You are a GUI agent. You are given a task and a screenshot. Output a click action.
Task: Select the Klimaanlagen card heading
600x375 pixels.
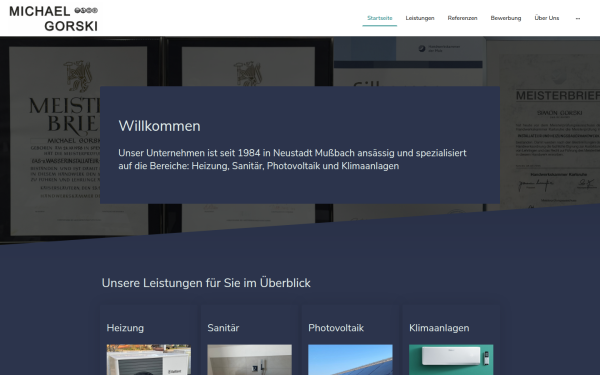[x=439, y=328]
